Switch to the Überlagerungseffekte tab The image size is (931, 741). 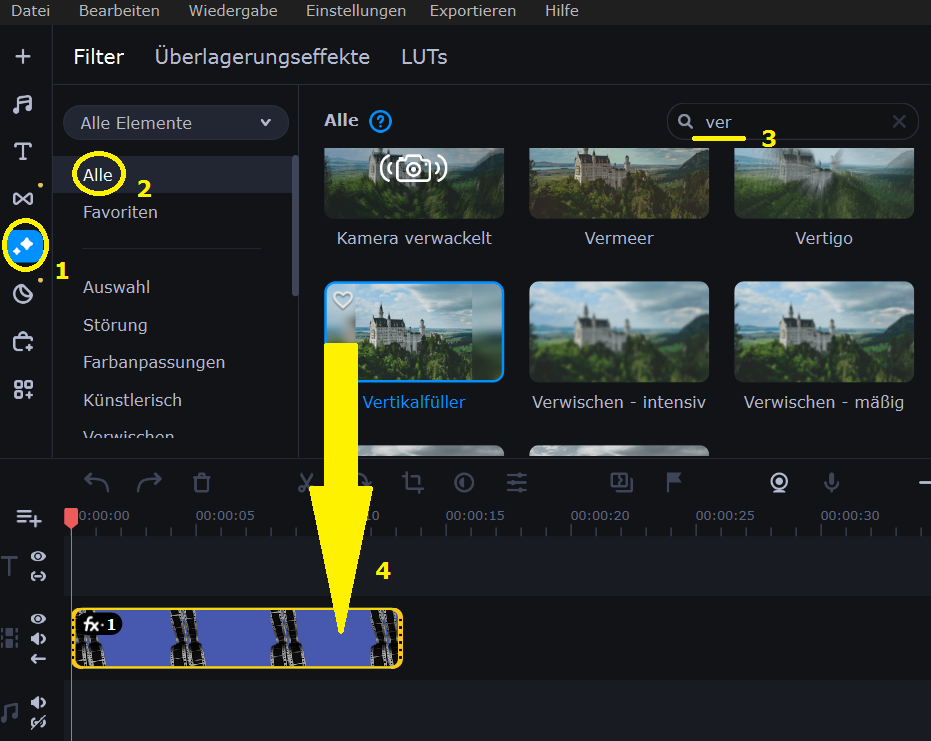click(262, 57)
